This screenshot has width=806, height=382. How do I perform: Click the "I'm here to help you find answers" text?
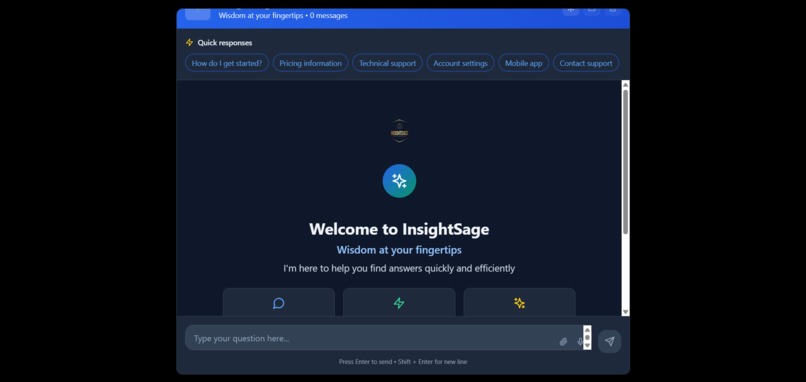coord(399,268)
